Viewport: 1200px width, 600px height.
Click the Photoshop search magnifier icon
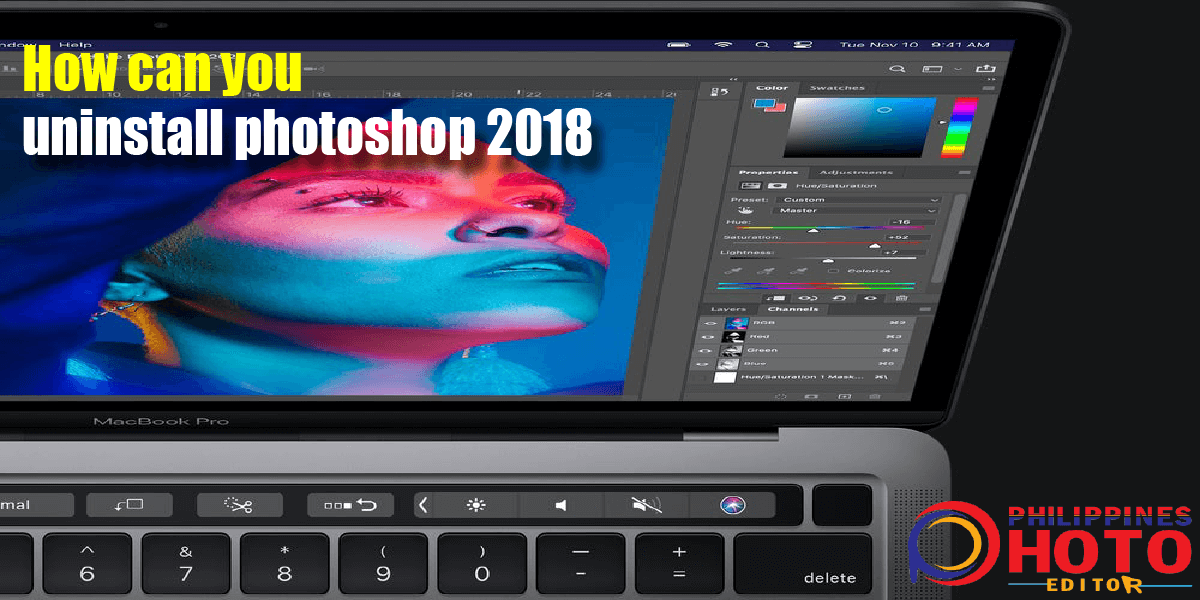click(x=897, y=69)
